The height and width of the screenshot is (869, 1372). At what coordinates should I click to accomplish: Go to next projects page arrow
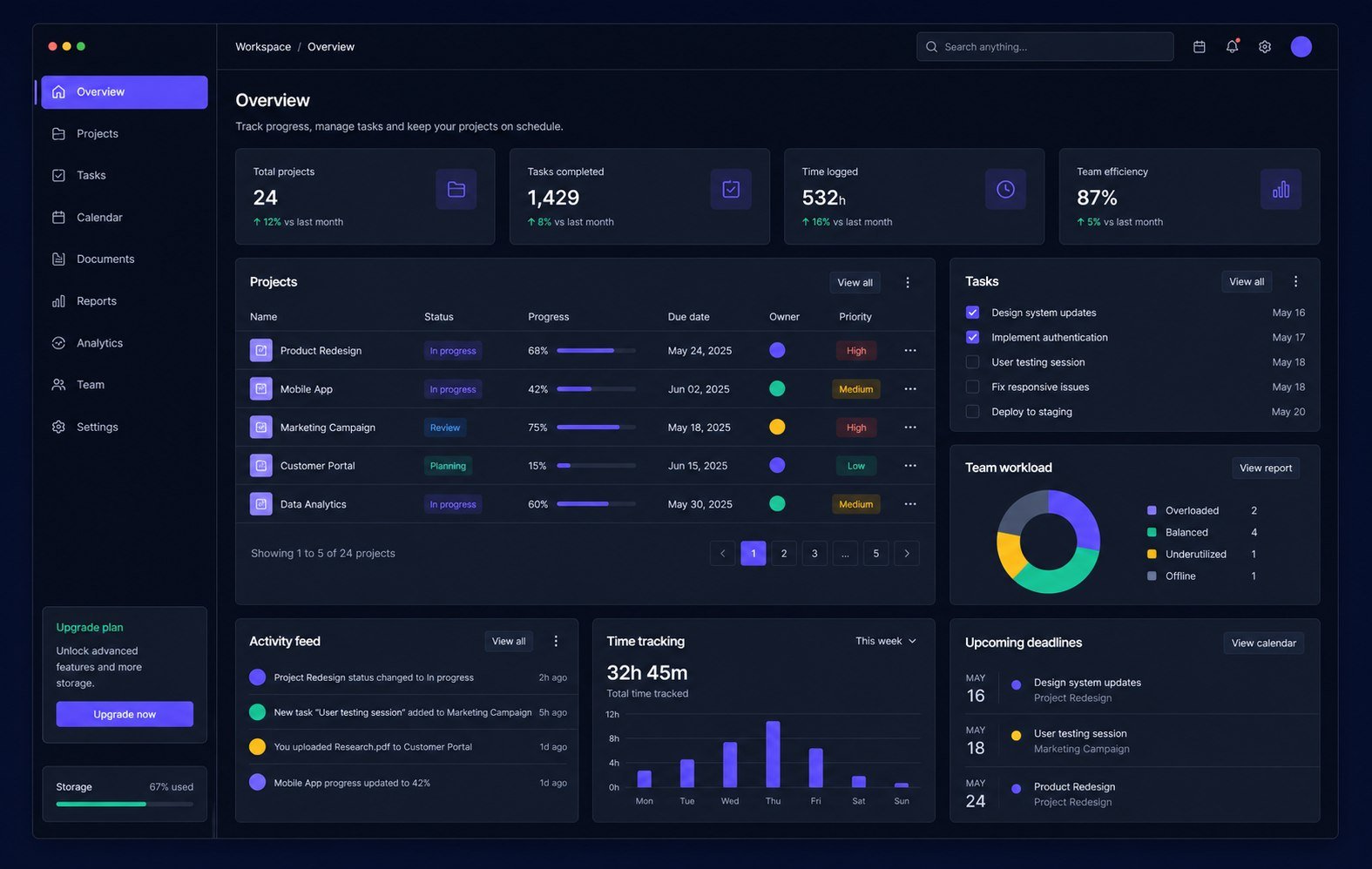point(907,553)
